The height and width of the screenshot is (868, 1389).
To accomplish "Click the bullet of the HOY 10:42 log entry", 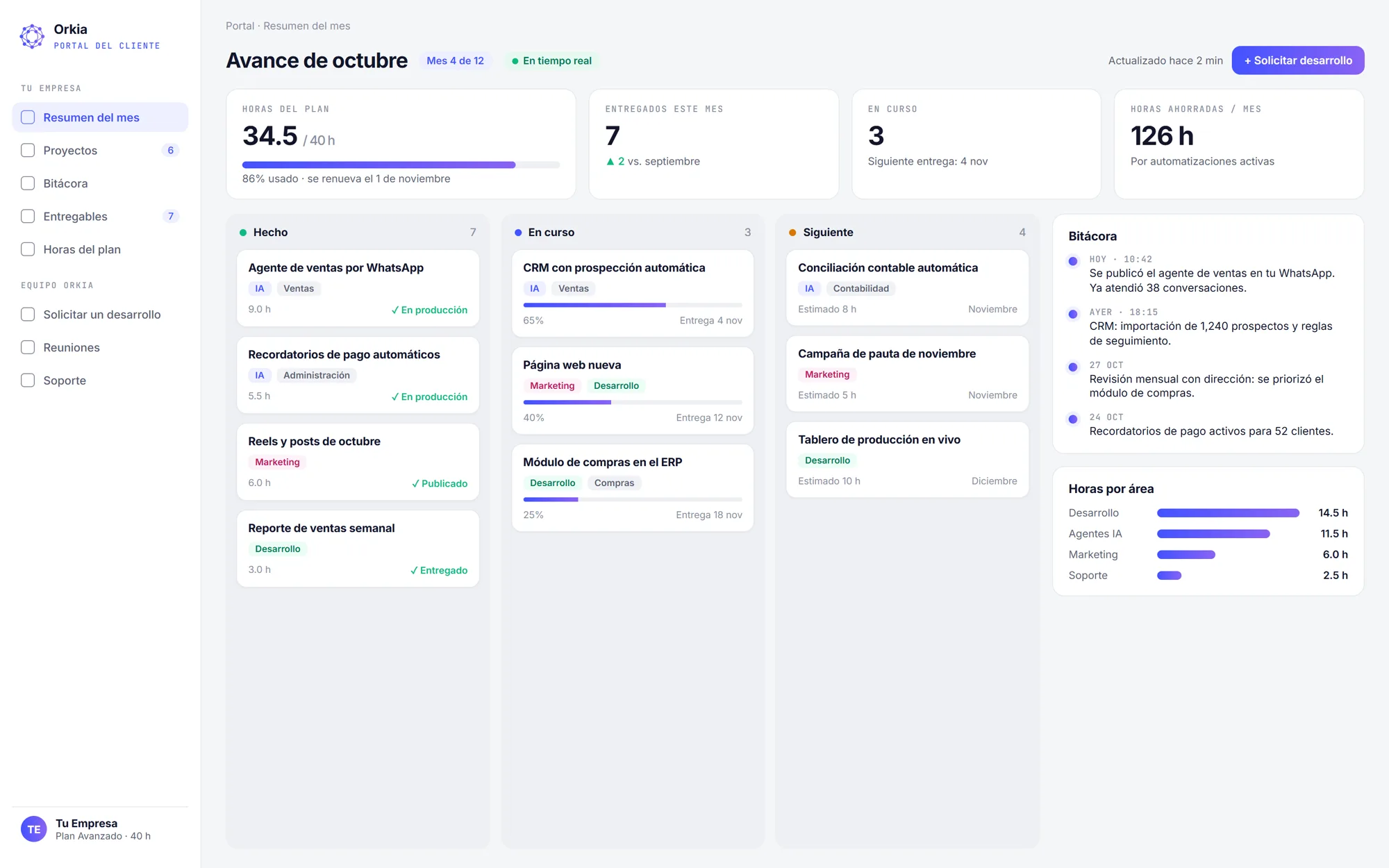I will click(x=1073, y=261).
